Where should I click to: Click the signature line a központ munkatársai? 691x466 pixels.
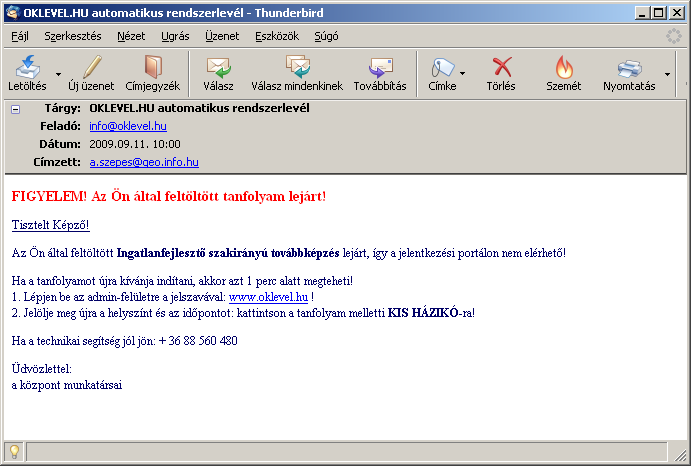pyautogui.click(x=67, y=385)
